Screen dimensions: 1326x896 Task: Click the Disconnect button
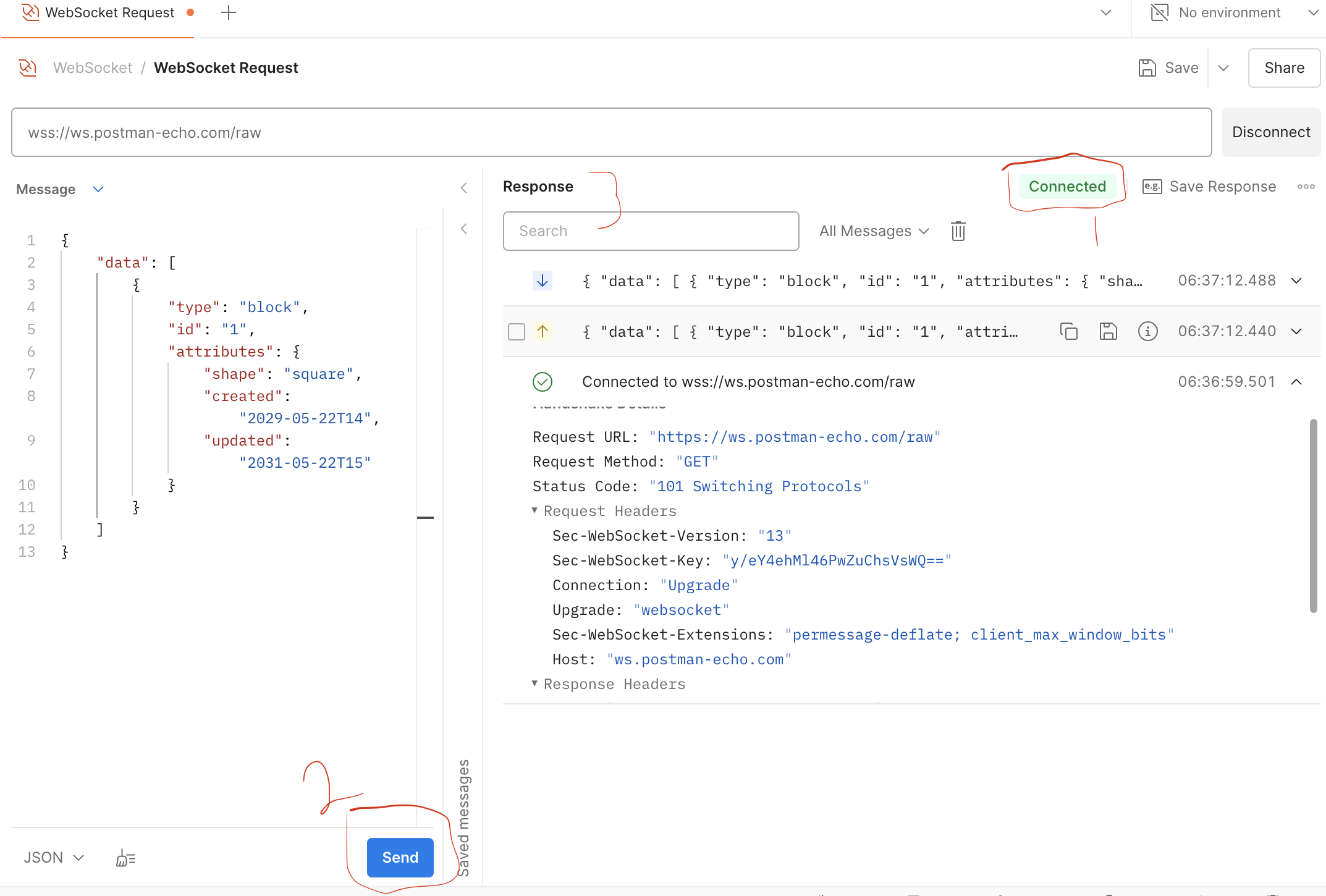1271,132
